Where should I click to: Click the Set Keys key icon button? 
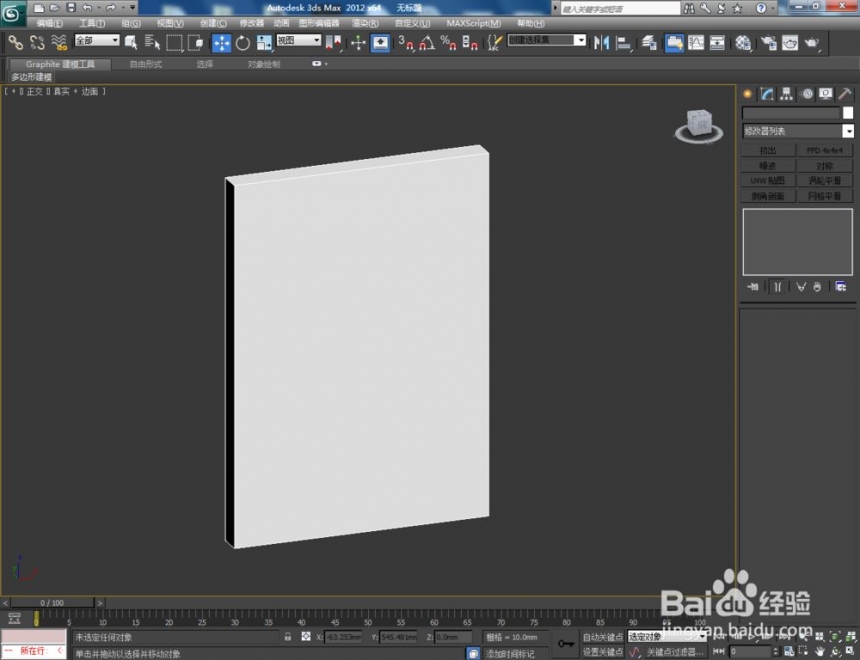click(565, 644)
